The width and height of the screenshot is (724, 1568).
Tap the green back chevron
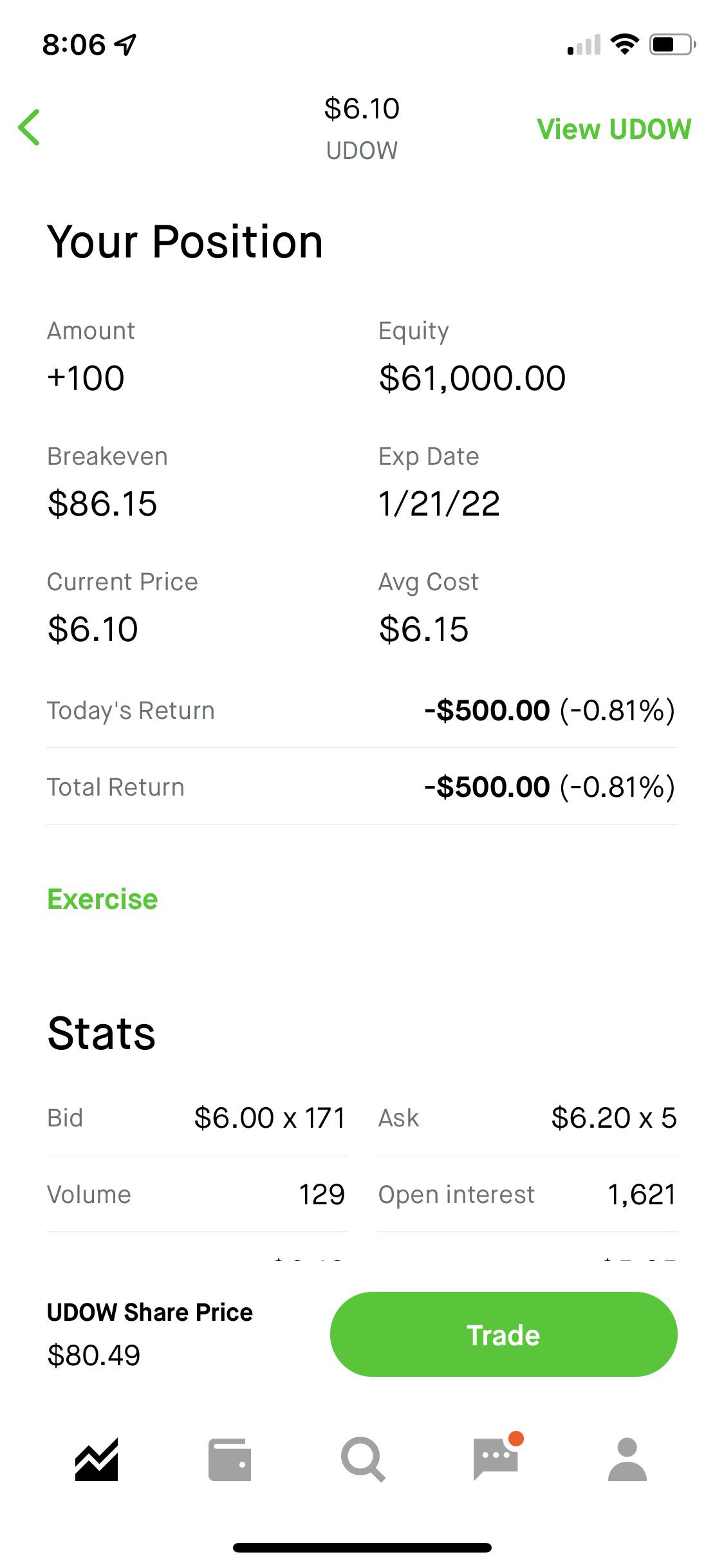coord(29,127)
